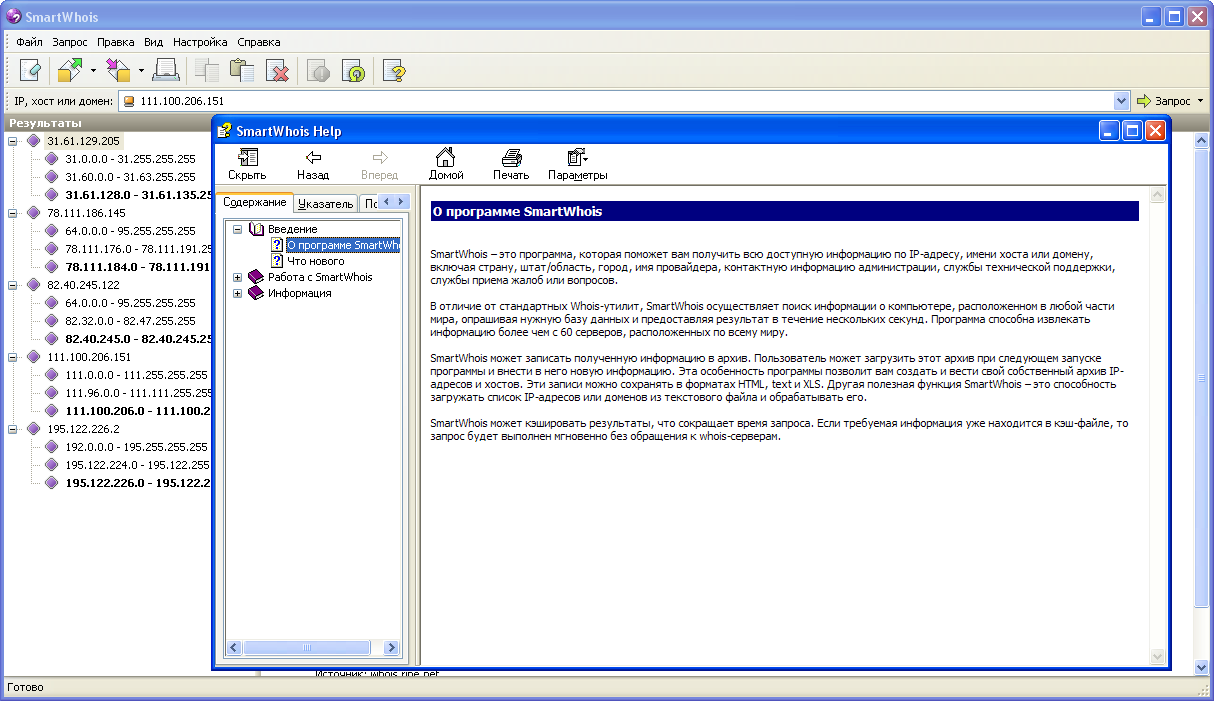Collapse the 31.61.129.205 results node

[13, 141]
